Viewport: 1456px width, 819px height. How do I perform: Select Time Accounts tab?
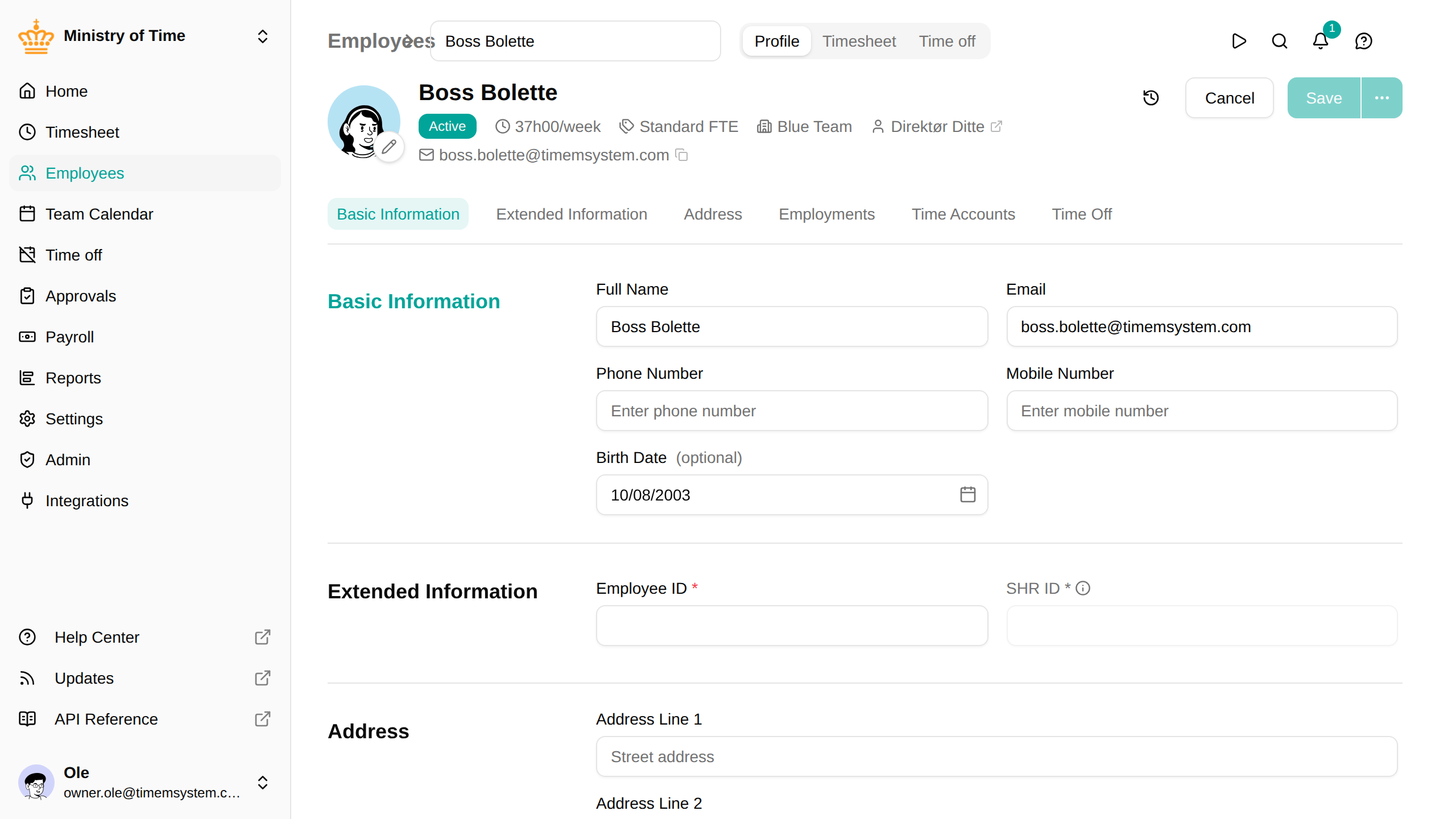coord(963,214)
